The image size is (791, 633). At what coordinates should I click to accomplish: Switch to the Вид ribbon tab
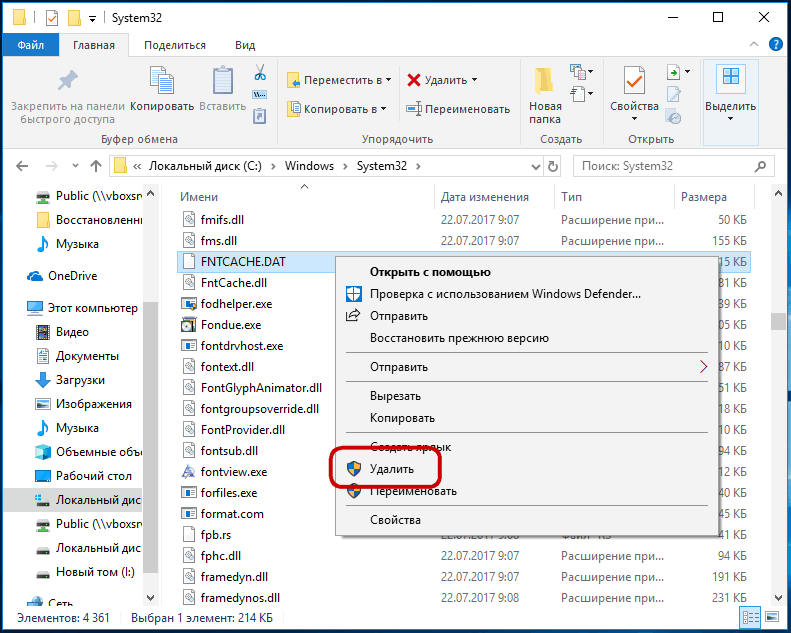245,45
